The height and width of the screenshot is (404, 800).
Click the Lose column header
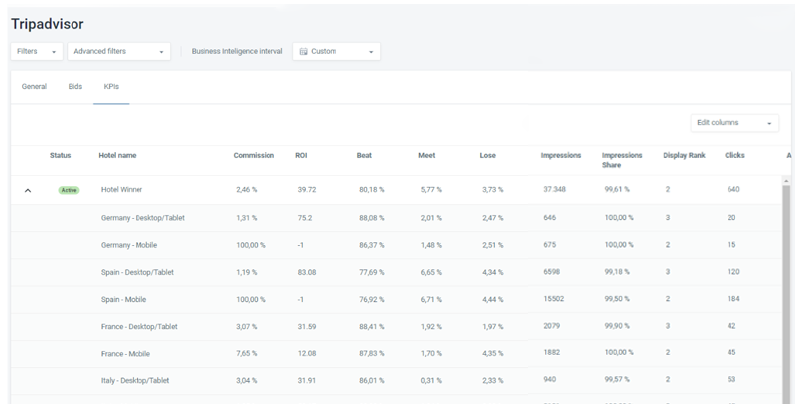487,156
